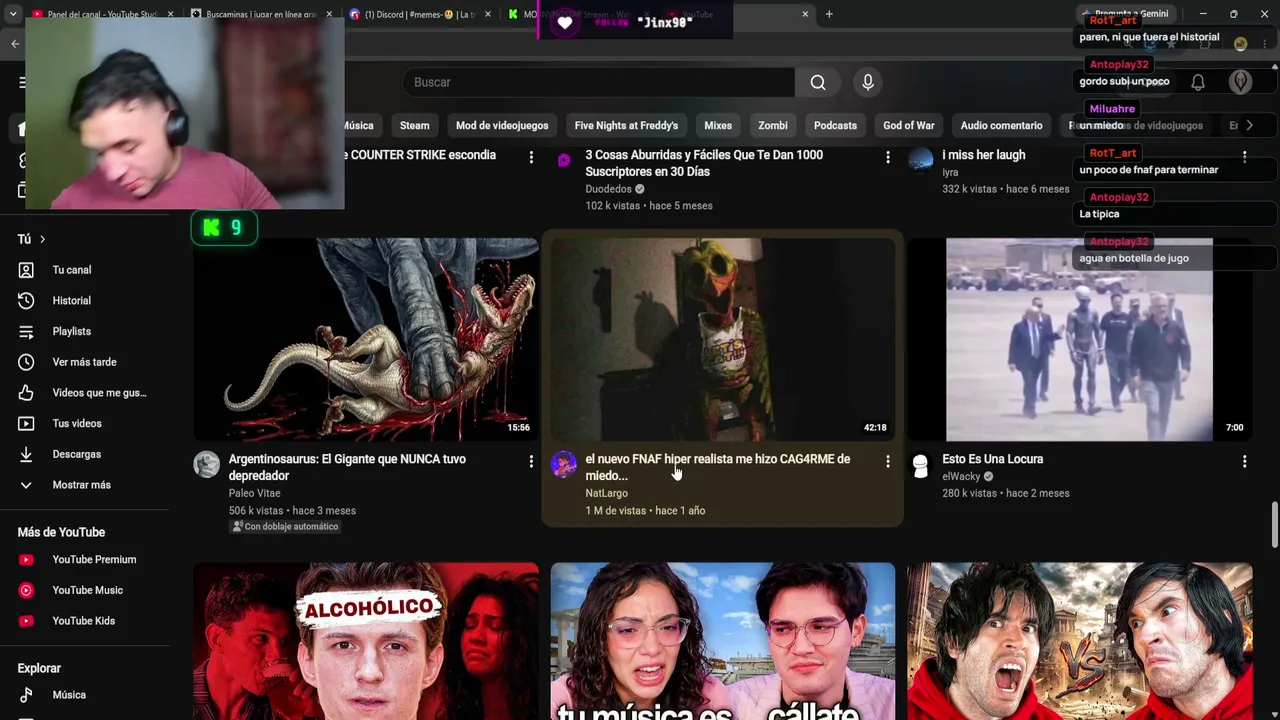The image size is (1280, 720).
Task: Select the Steam category chip
Action: 414,125
